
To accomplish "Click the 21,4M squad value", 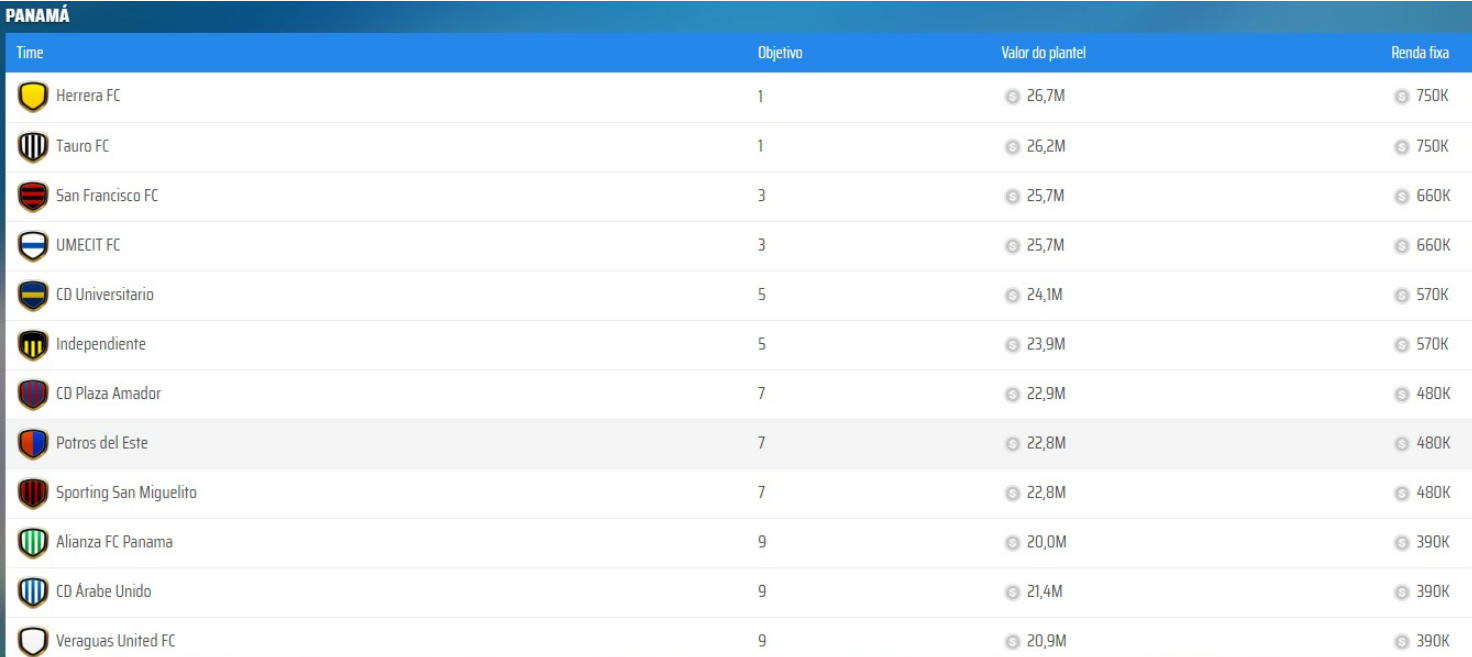I will 1045,591.
